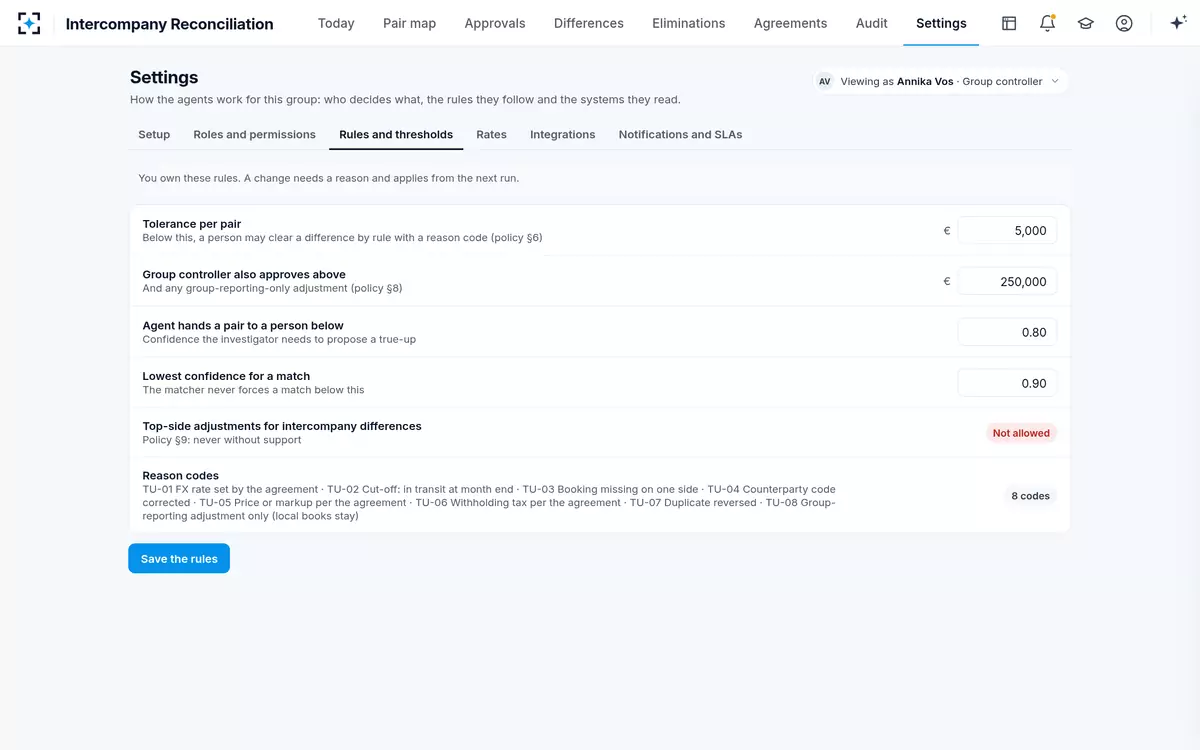The height and width of the screenshot is (750, 1200).
Task: Click the Tolerance per pair 5,000 field
Action: click(x=1007, y=230)
